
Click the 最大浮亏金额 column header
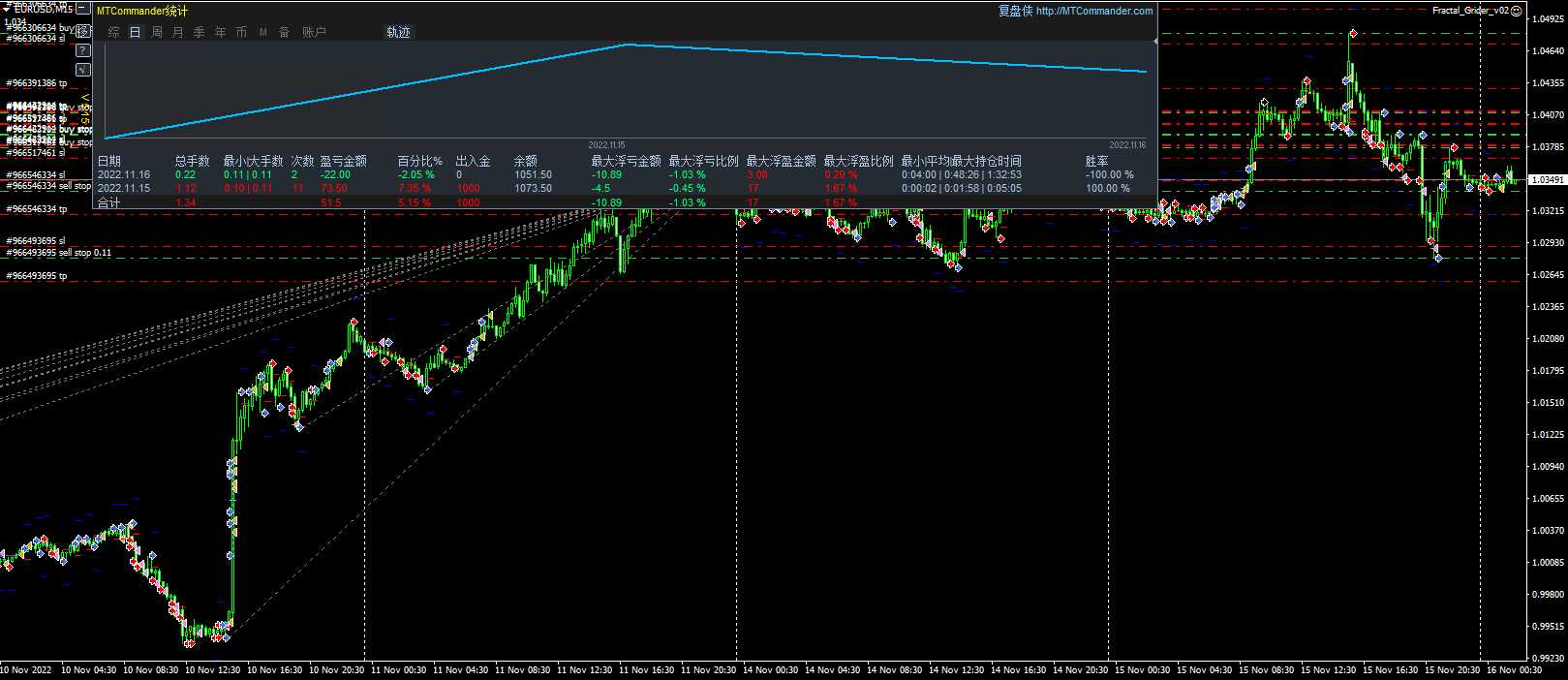626,161
